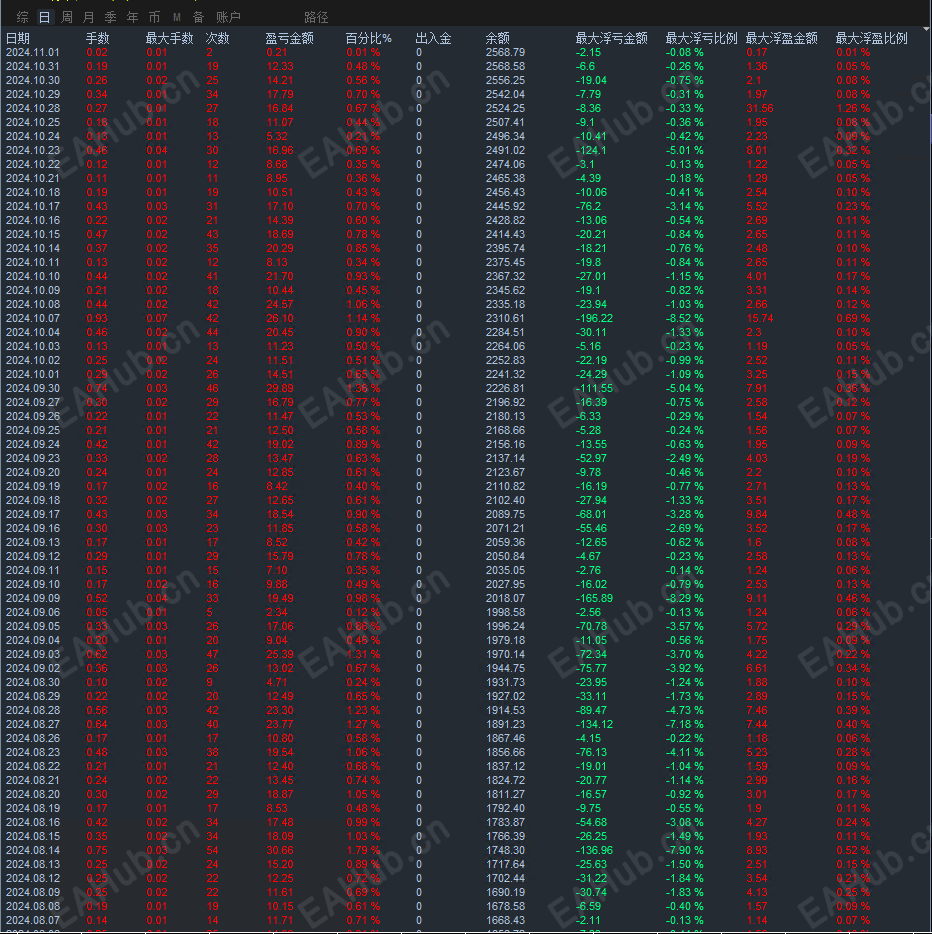932x934 pixels.
Task: Click the floating loss value -134.12
Action: 594,724
